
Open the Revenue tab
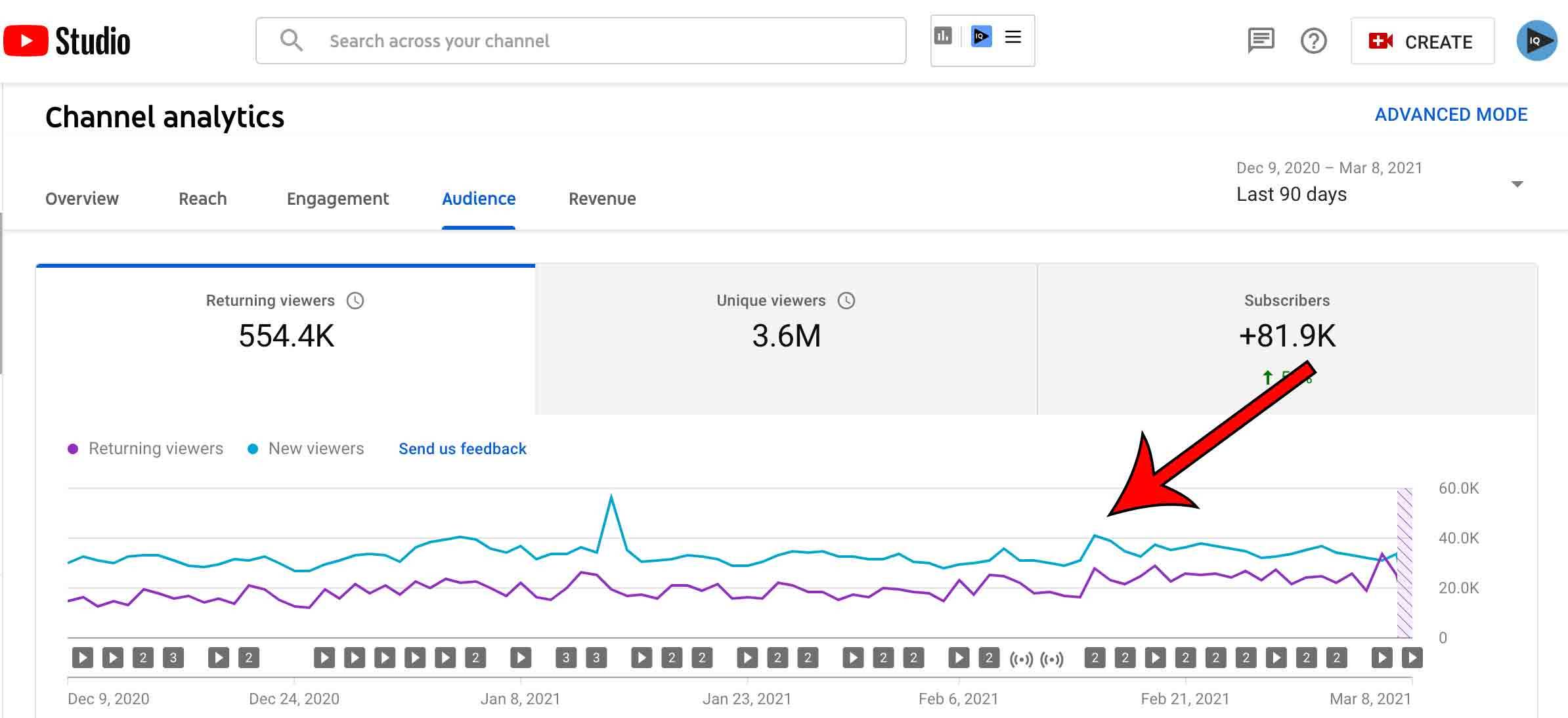[x=602, y=199]
